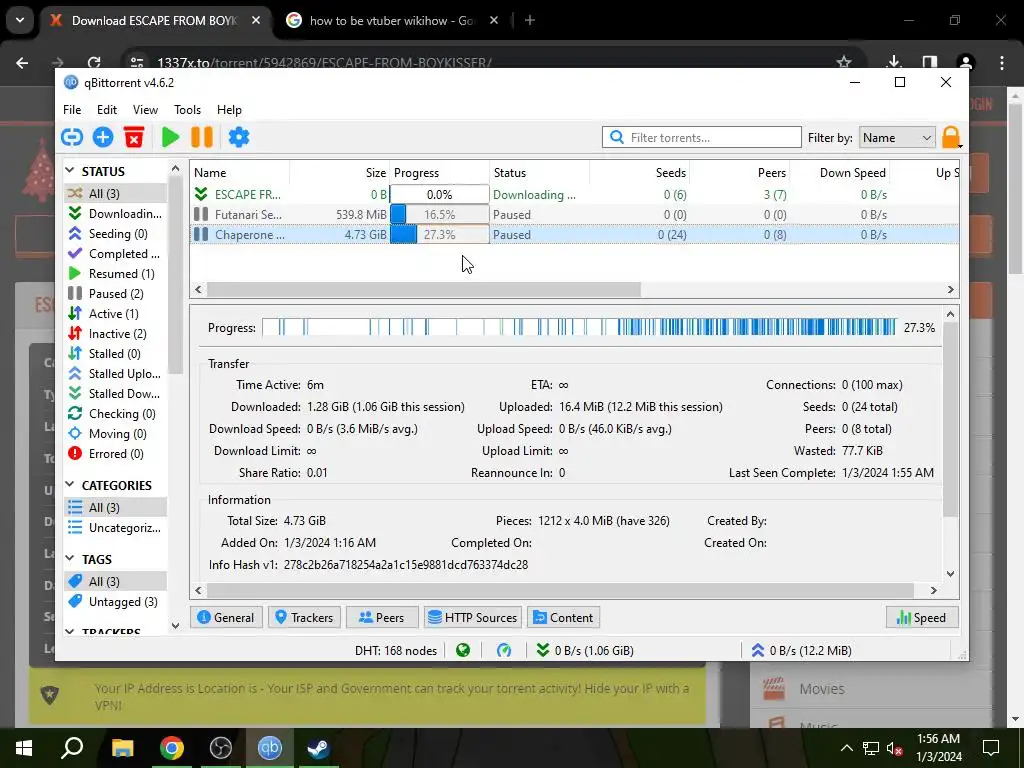Select the Stalled Downloading status filter
Image resolution: width=1024 pixels, height=768 pixels.
point(116,394)
